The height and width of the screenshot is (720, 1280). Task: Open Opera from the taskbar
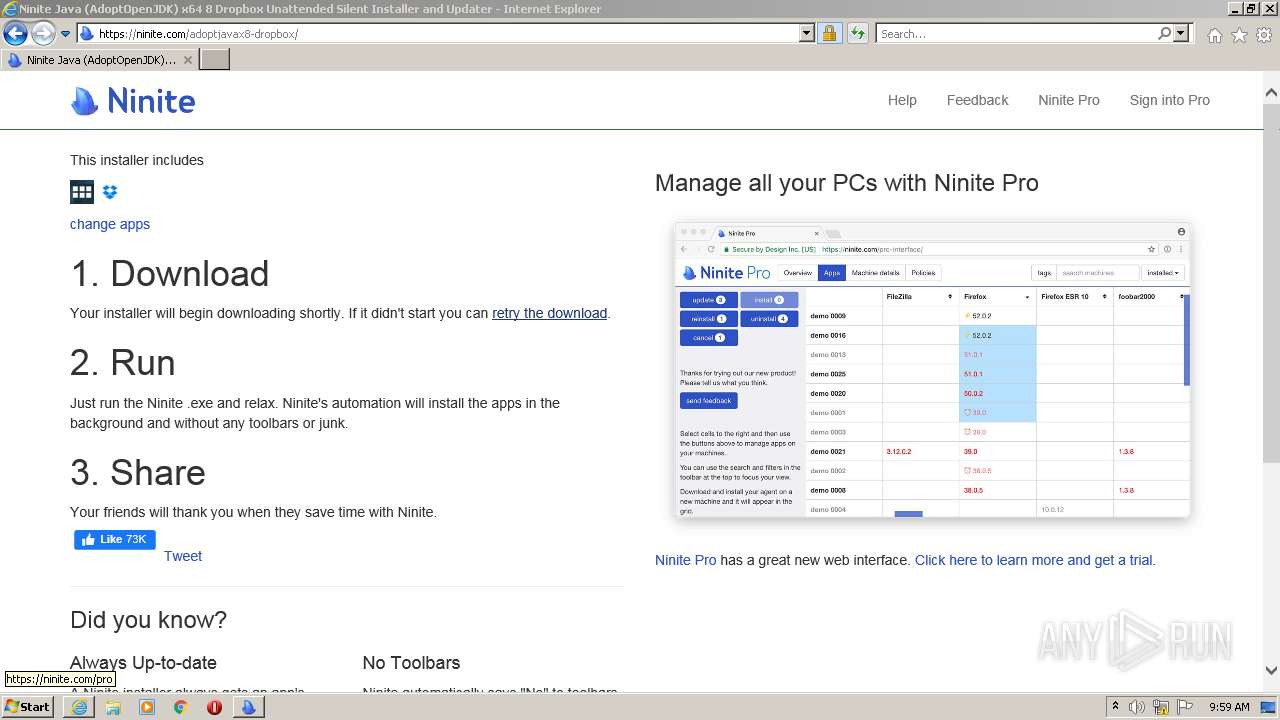point(214,707)
